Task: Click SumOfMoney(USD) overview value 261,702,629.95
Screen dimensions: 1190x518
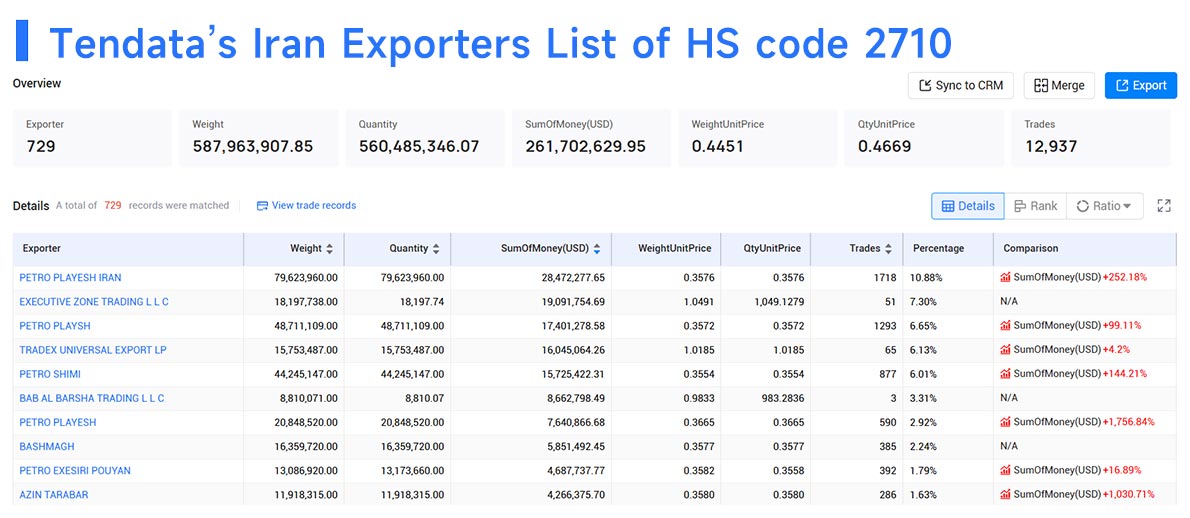Action: pos(585,146)
